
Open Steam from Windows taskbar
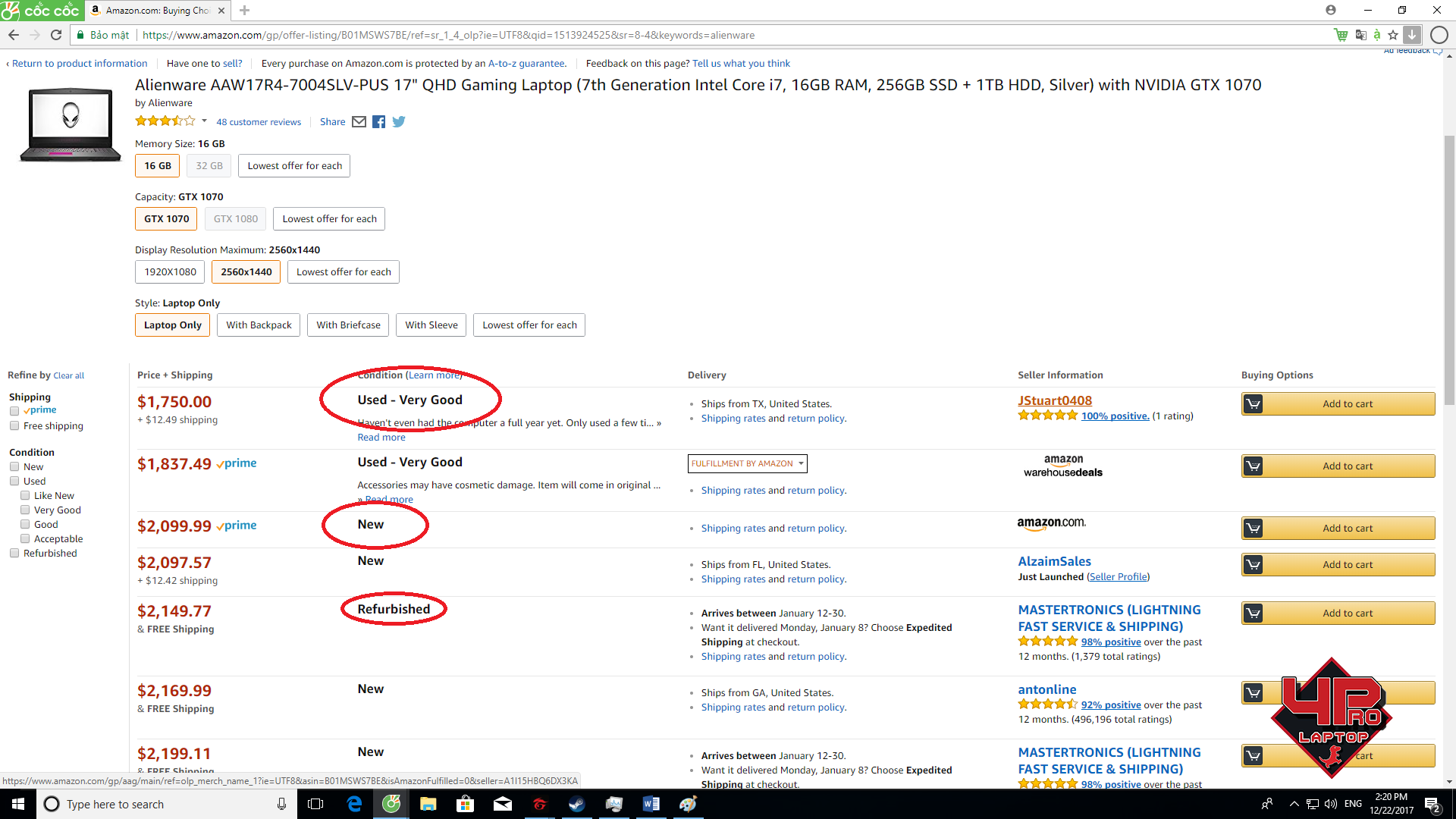(x=576, y=804)
